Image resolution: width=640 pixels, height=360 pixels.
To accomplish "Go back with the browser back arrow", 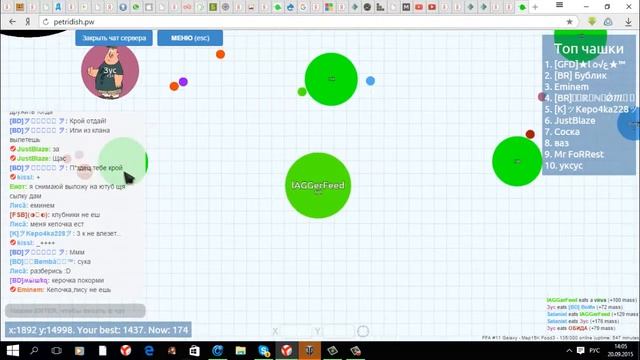I will click(12, 22).
